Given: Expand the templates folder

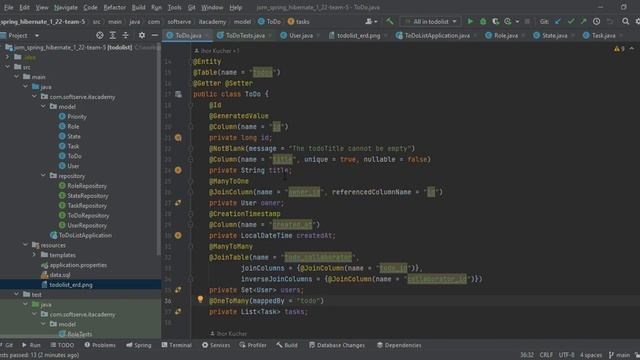Looking at the screenshot, I should [x=35, y=255].
